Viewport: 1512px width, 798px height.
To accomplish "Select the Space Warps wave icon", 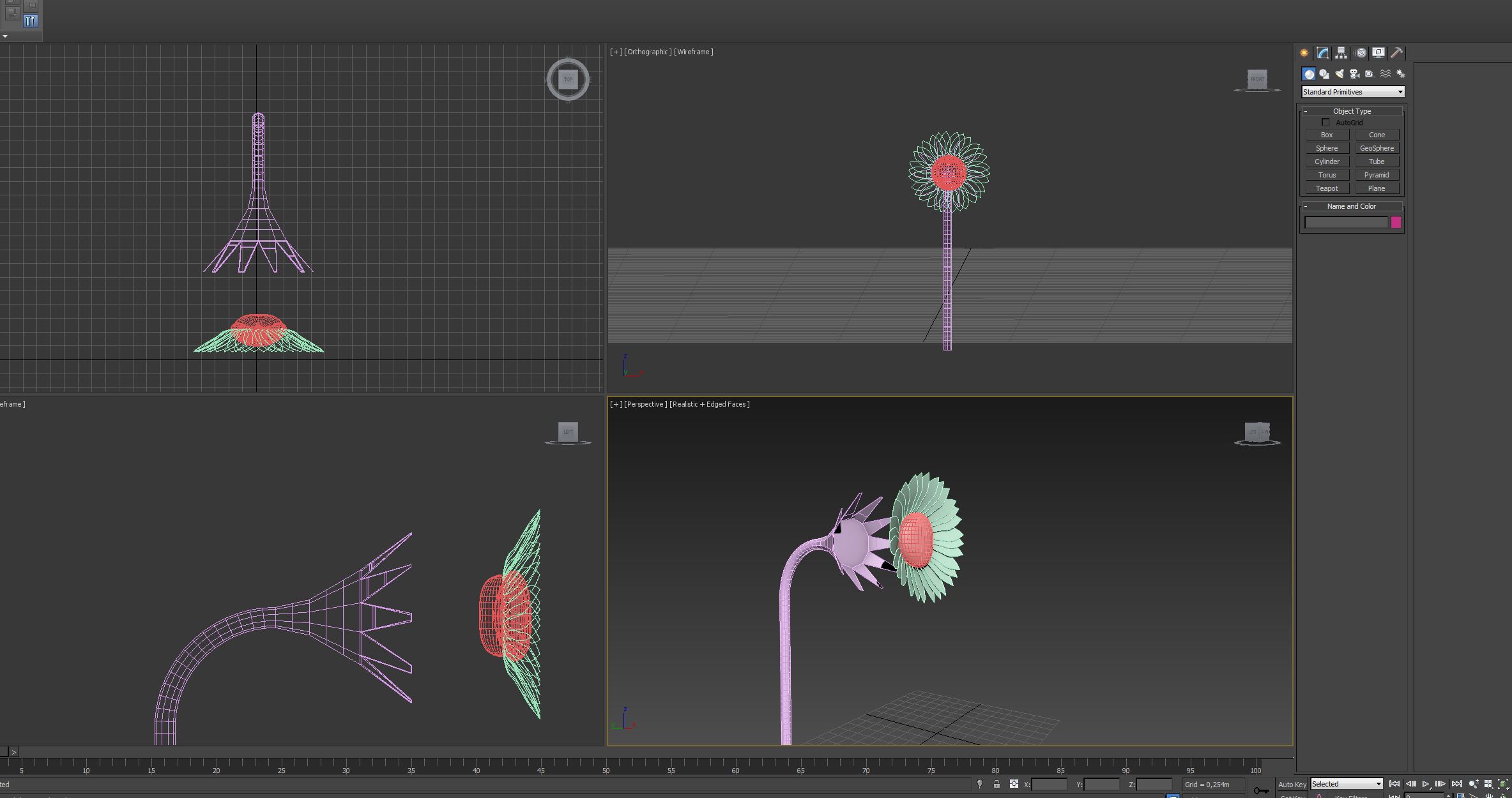I will (x=1385, y=74).
